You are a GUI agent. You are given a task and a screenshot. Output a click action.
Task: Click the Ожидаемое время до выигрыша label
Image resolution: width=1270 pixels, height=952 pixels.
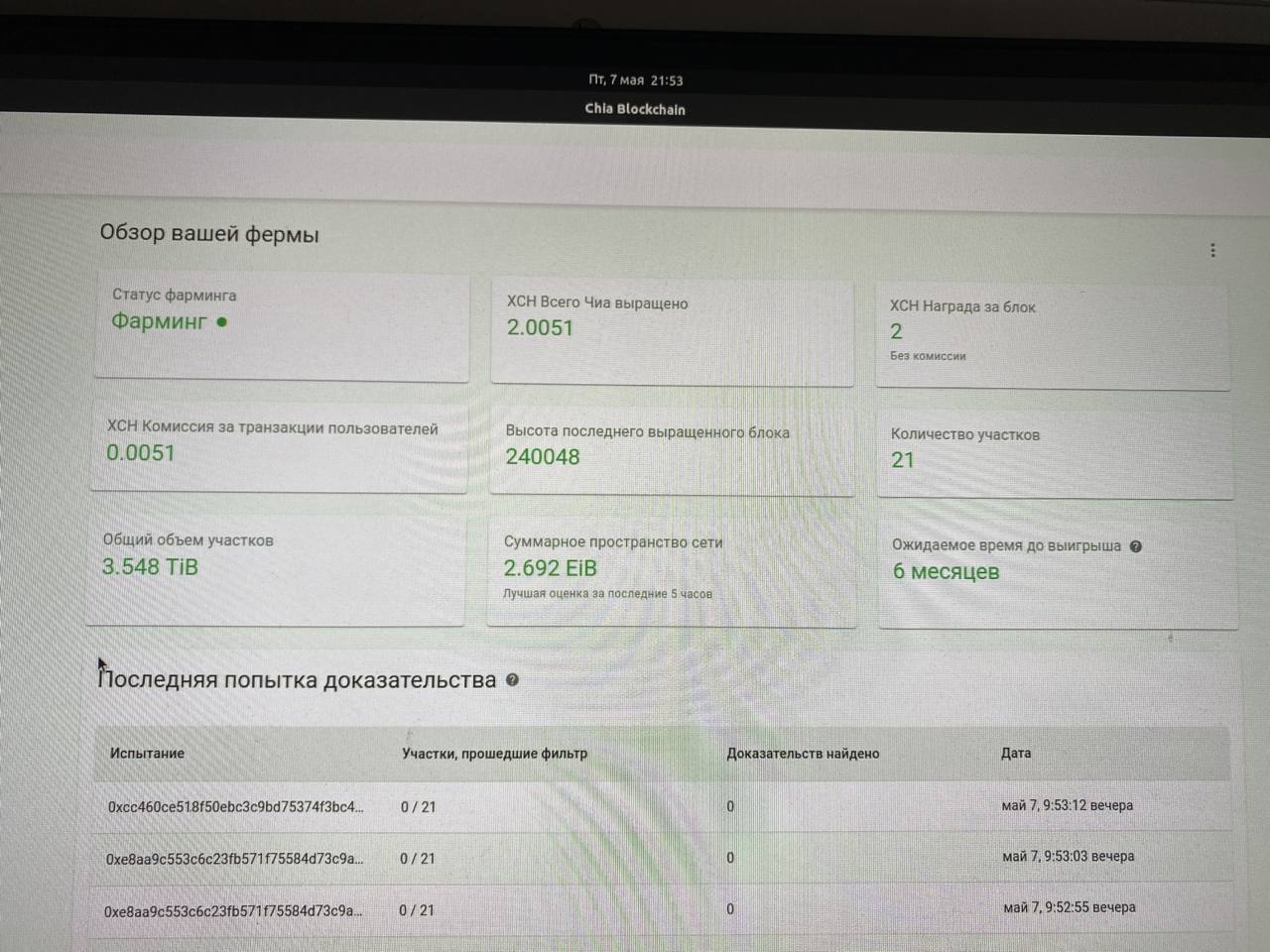[1006, 545]
